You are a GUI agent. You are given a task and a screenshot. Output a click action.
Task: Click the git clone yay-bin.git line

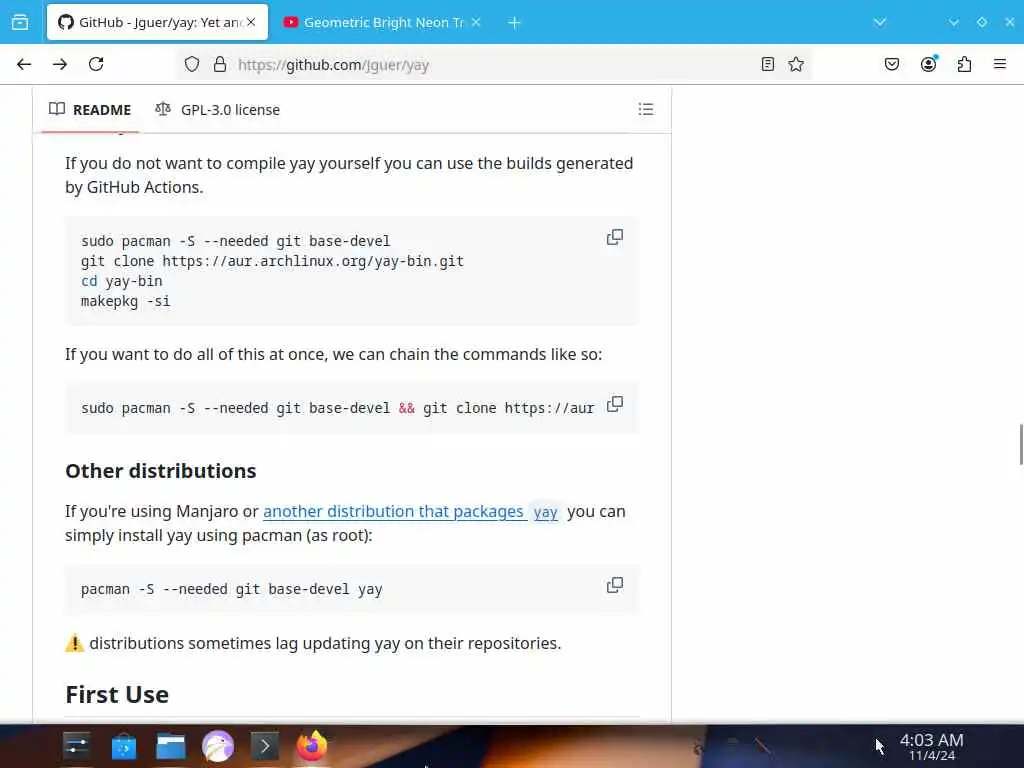coord(272,261)
